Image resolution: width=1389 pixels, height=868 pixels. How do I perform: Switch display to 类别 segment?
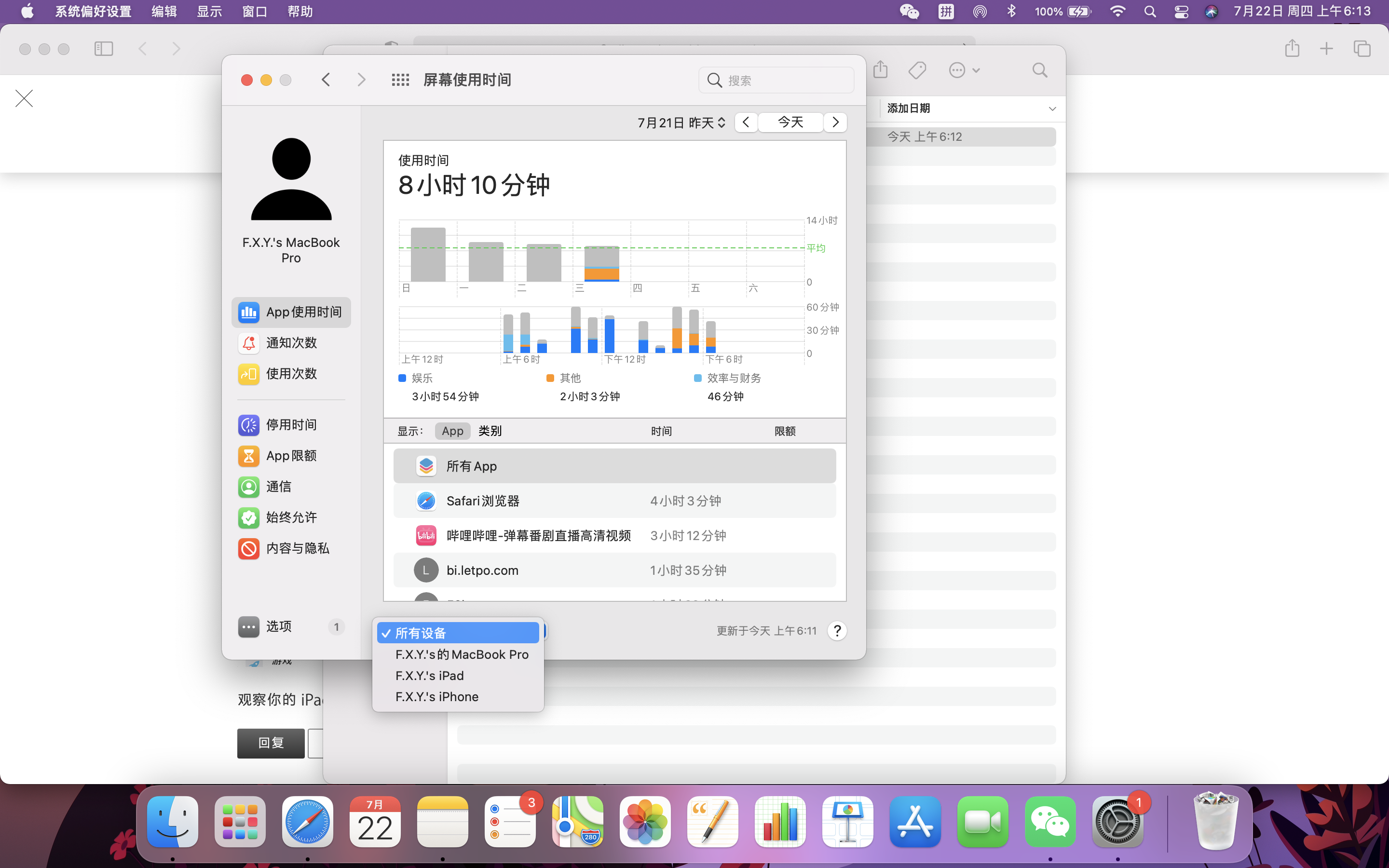(490, 431)
